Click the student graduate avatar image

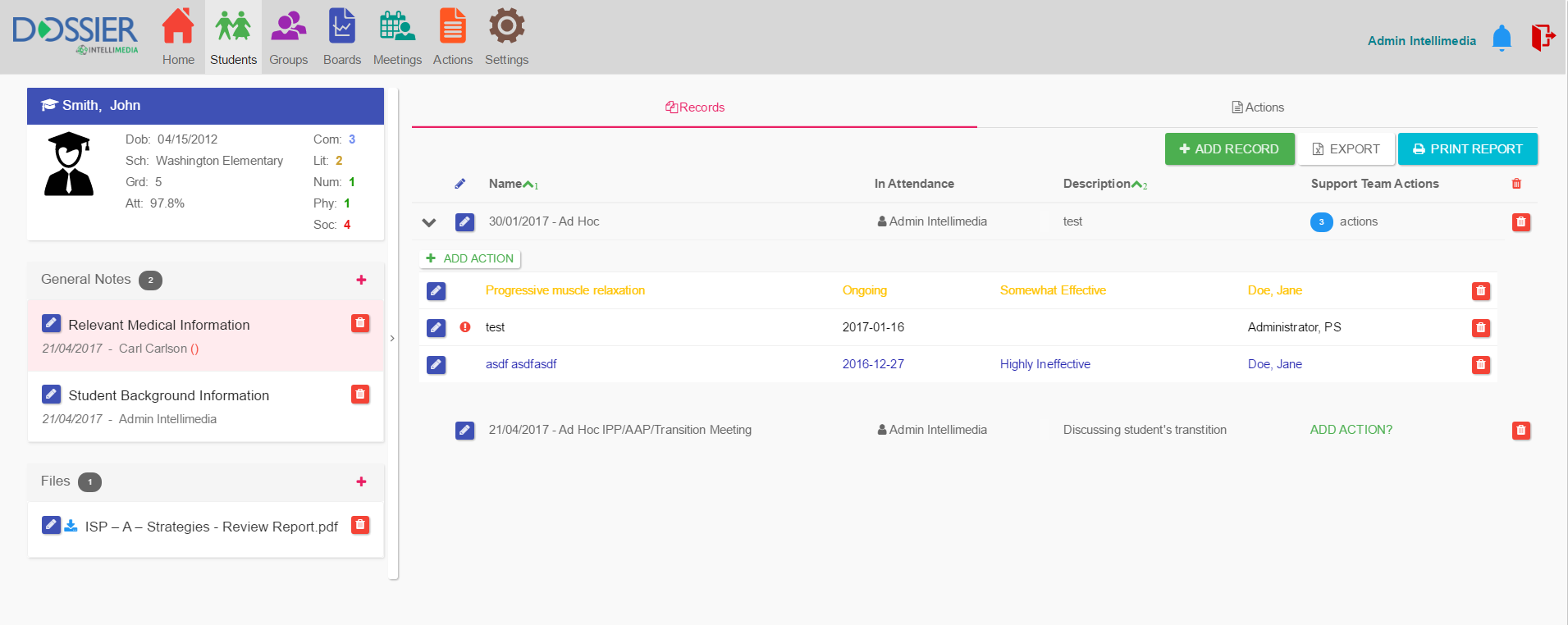(69, 164)
